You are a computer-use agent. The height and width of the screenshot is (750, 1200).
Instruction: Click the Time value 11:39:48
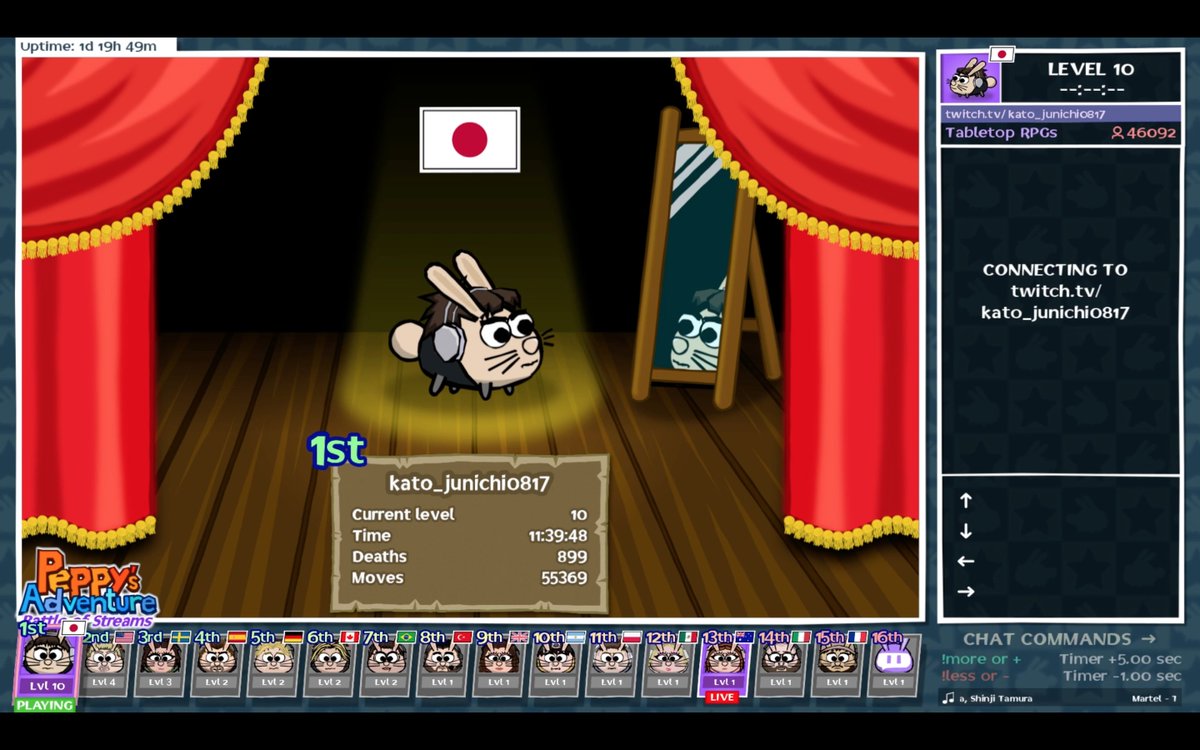click(x=557, y=536)
